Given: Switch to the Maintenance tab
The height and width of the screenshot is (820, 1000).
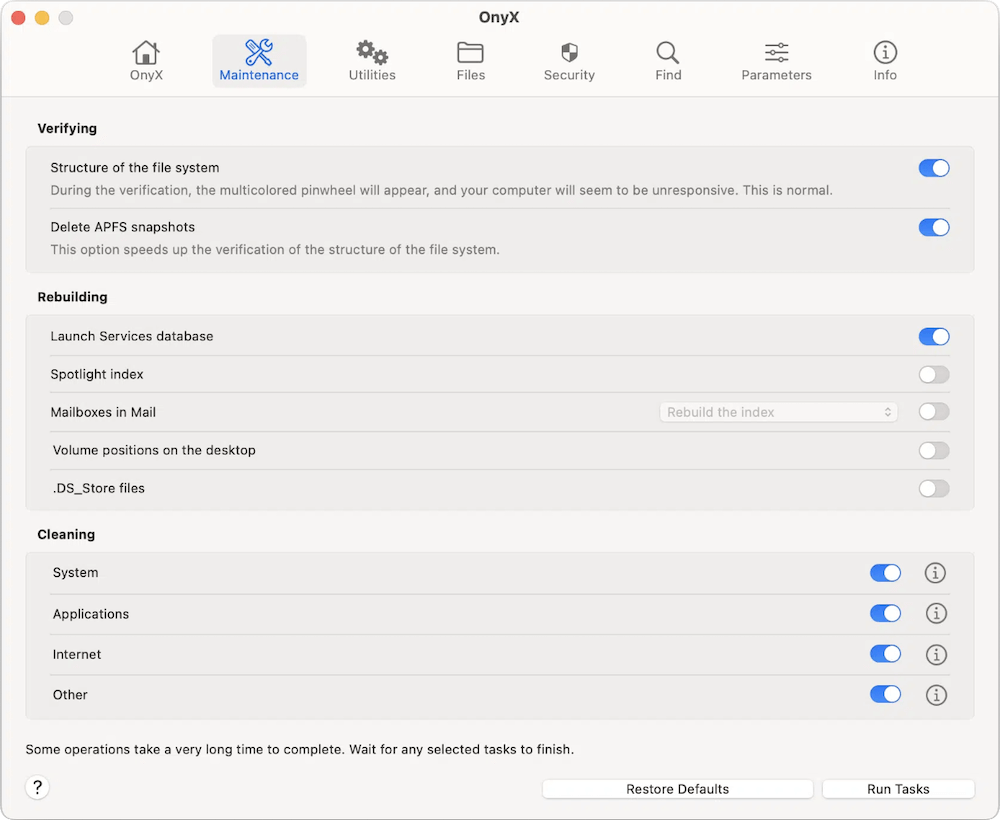Looking at the screenshot, I should 259,62.
